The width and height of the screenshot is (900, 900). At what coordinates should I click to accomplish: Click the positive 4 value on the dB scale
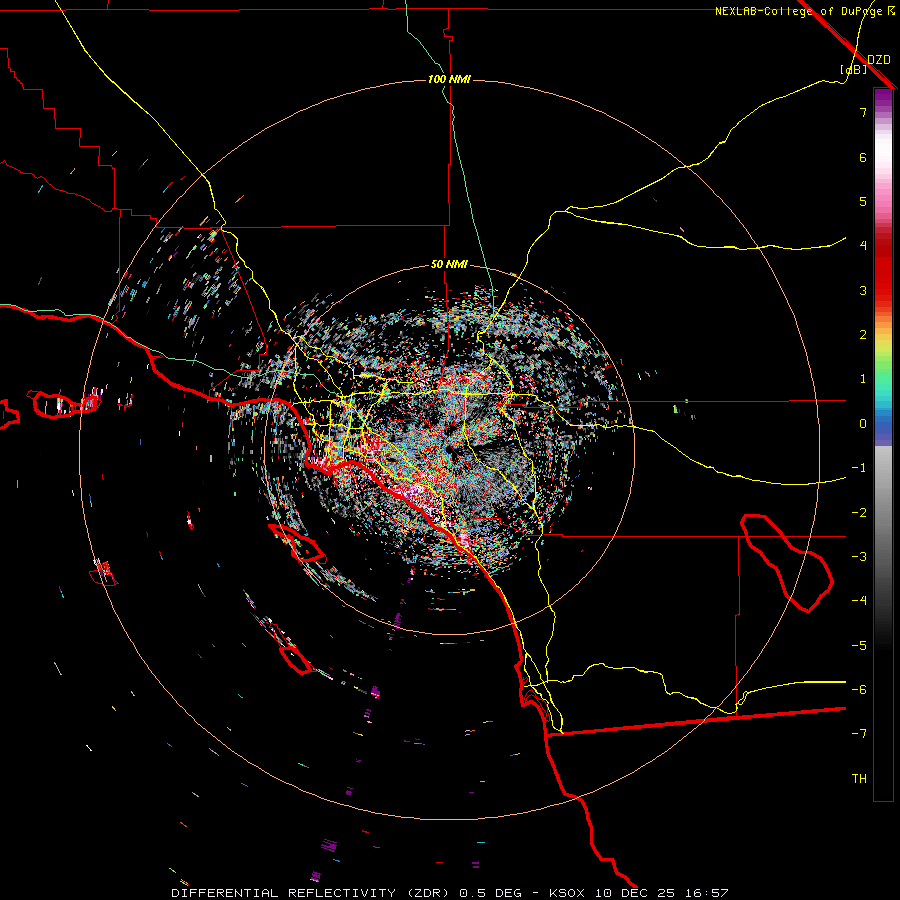tap(863, 246)
